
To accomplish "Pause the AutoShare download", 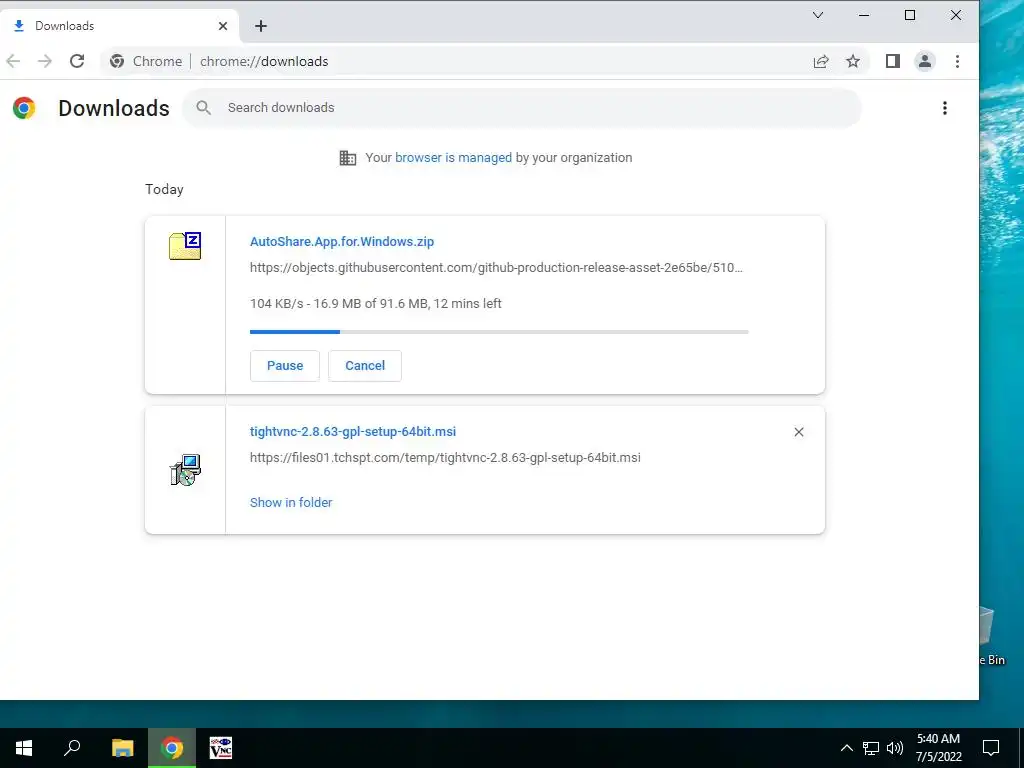I will [x=285, y=366].
